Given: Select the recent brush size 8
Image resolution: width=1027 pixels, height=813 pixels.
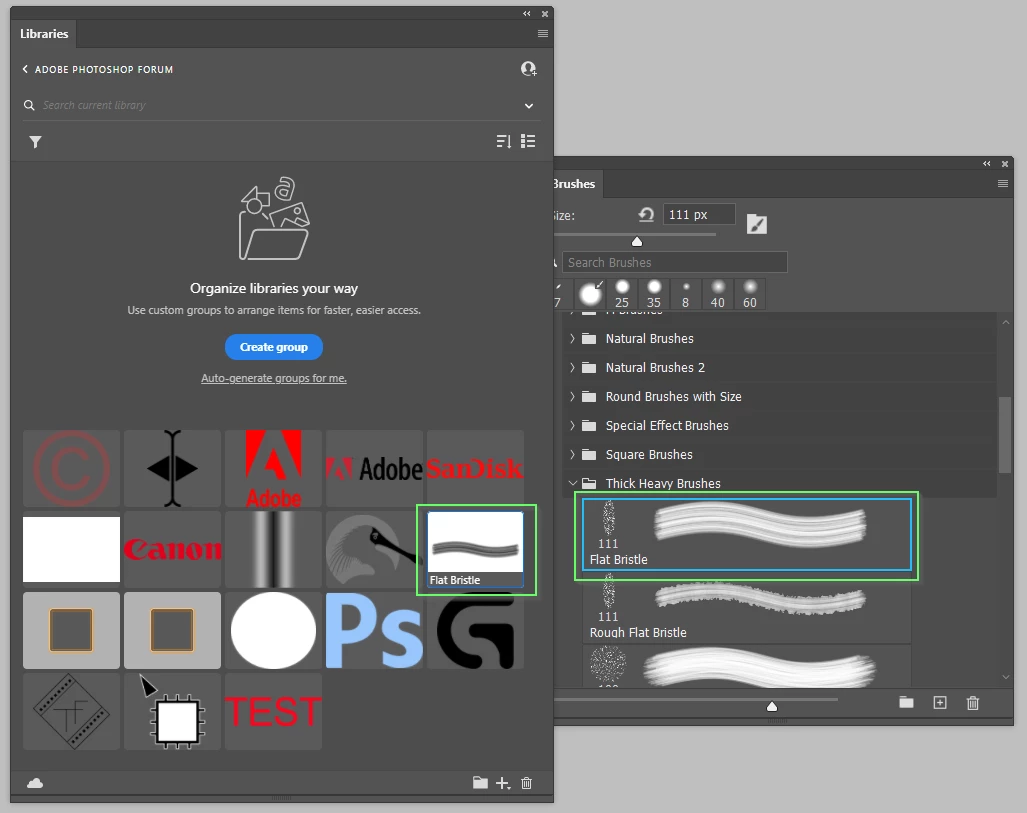Looking at the screenshot, I should 686,294.
